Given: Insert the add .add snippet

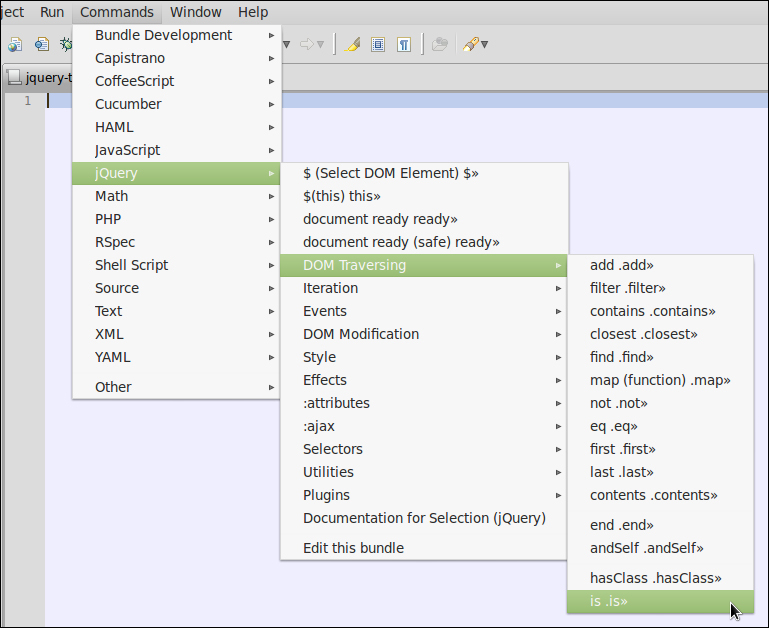Looking at the screenshot, I should tap(660, 265).
